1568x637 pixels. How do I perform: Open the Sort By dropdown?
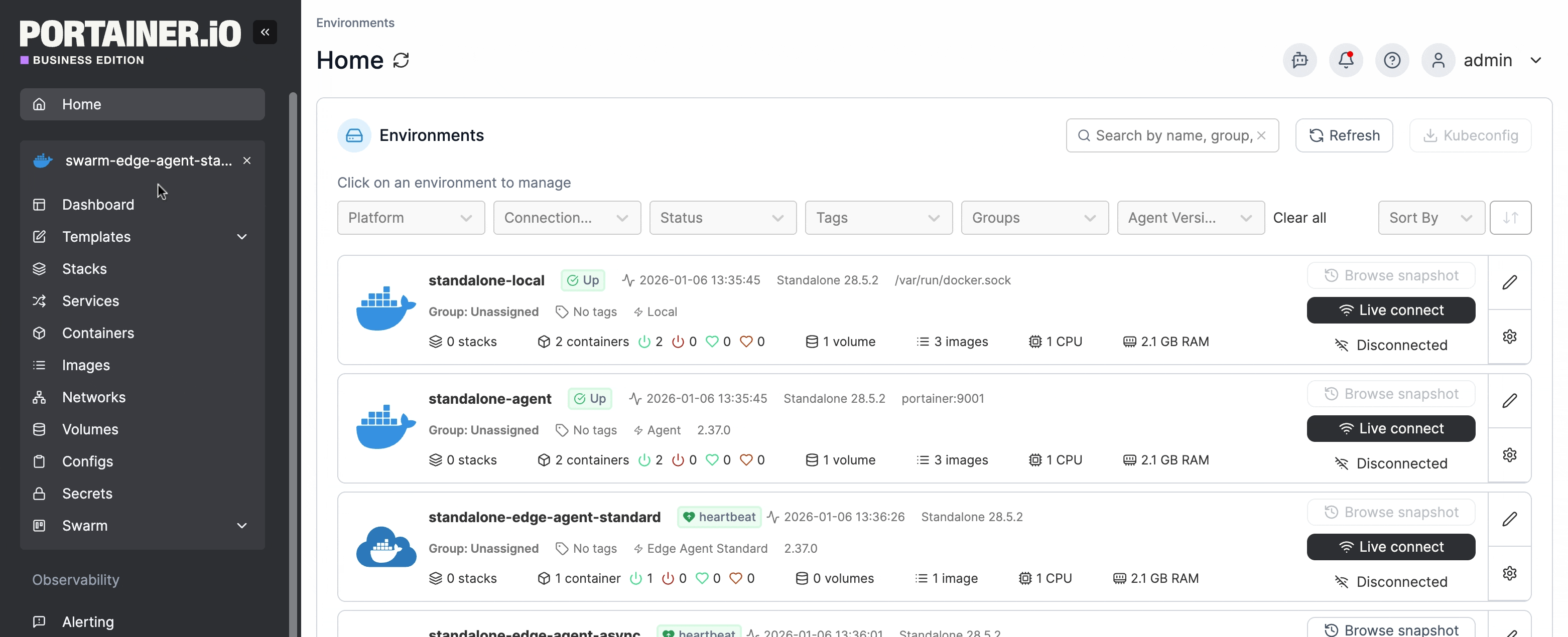[x=1430, y=218]
